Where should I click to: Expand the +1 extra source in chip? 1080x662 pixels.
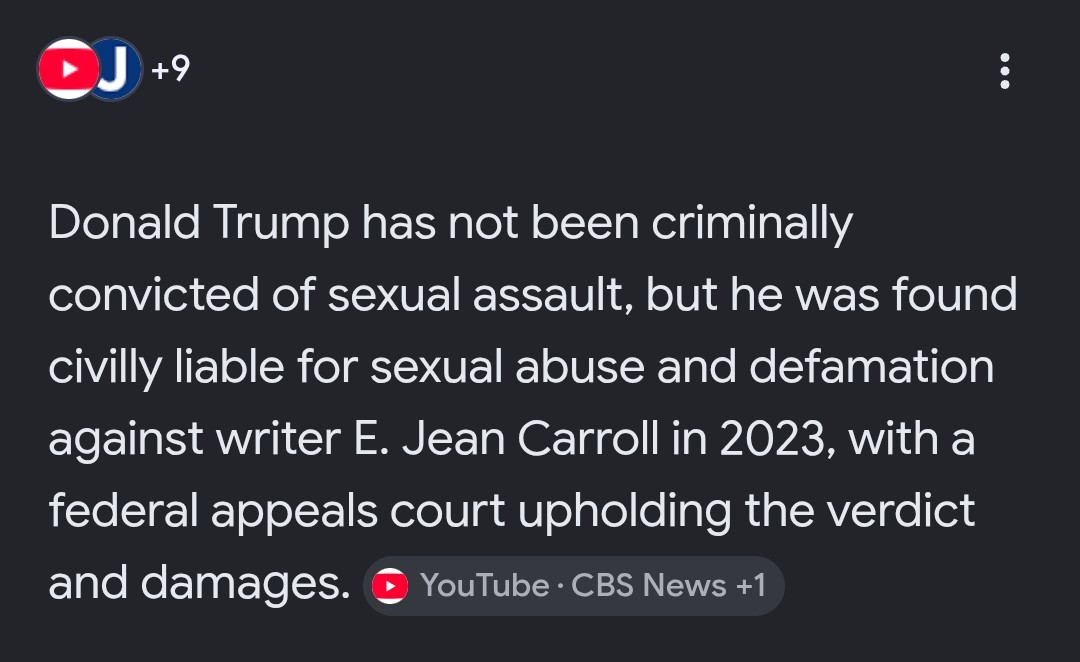click(x=751, y=586)
